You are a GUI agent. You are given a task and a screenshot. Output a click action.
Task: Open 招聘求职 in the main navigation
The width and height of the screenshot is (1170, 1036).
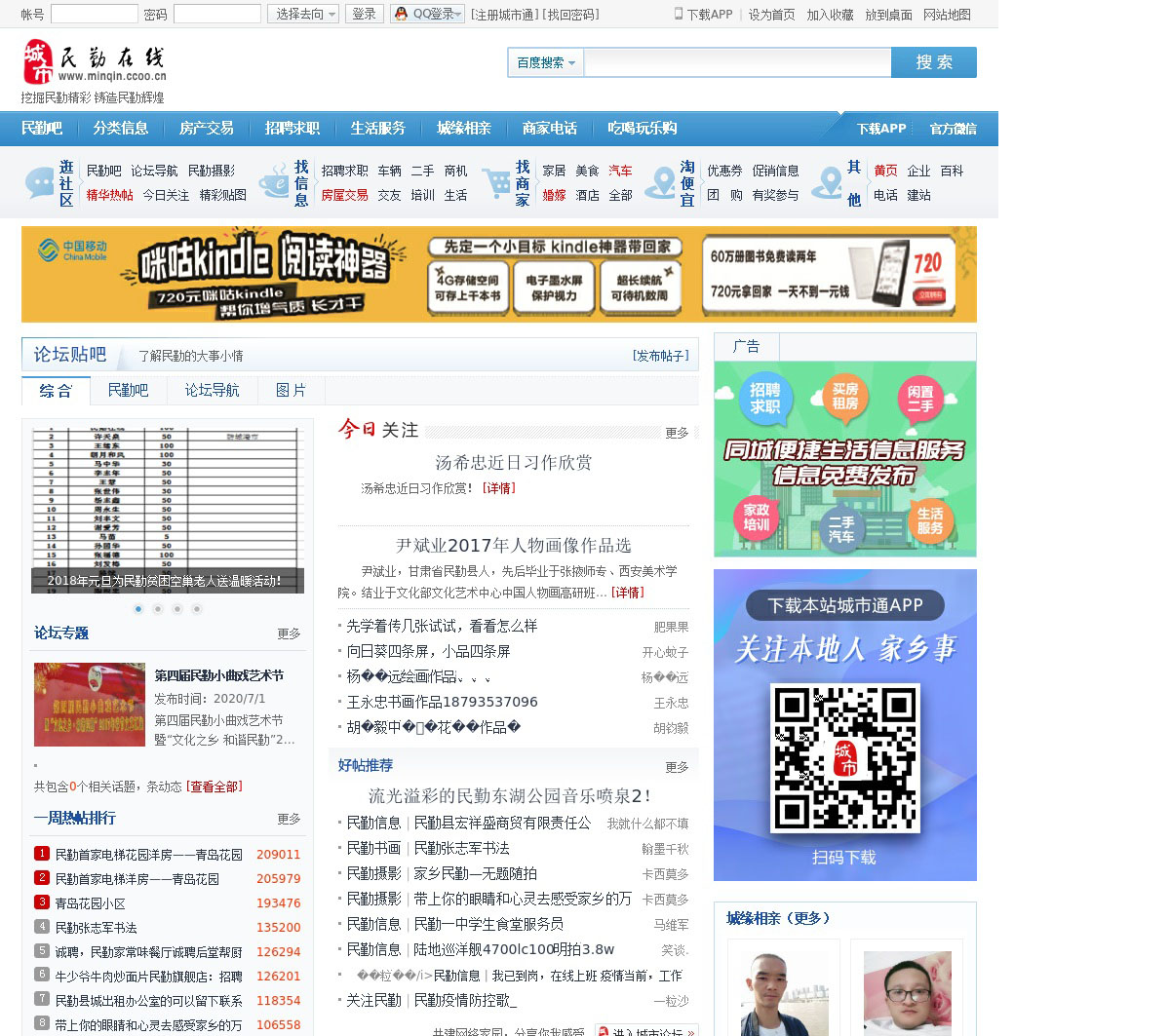[x=292, y=128]
